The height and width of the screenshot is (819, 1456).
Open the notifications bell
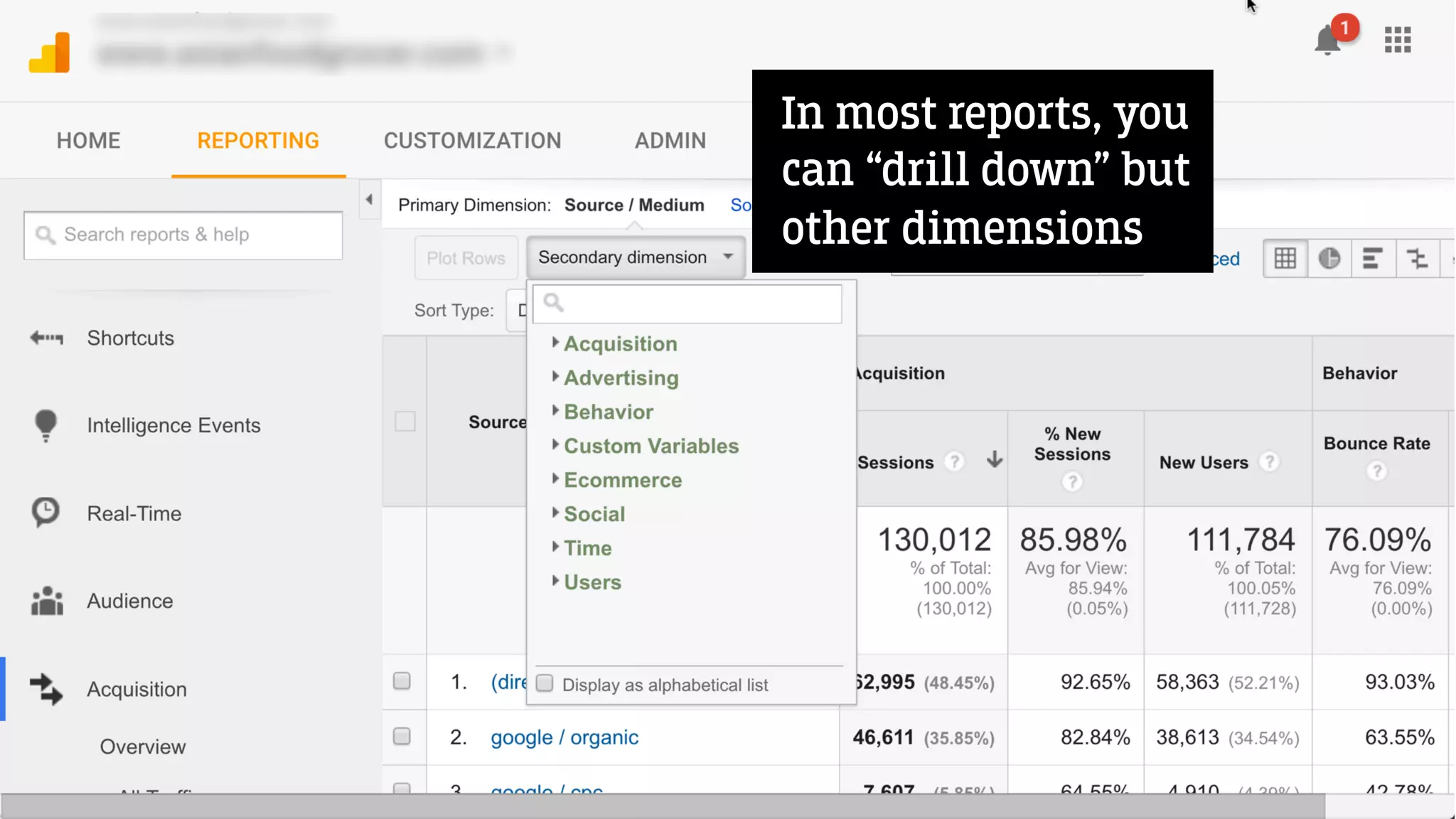pyautogui.click(x=1327, y=40)
